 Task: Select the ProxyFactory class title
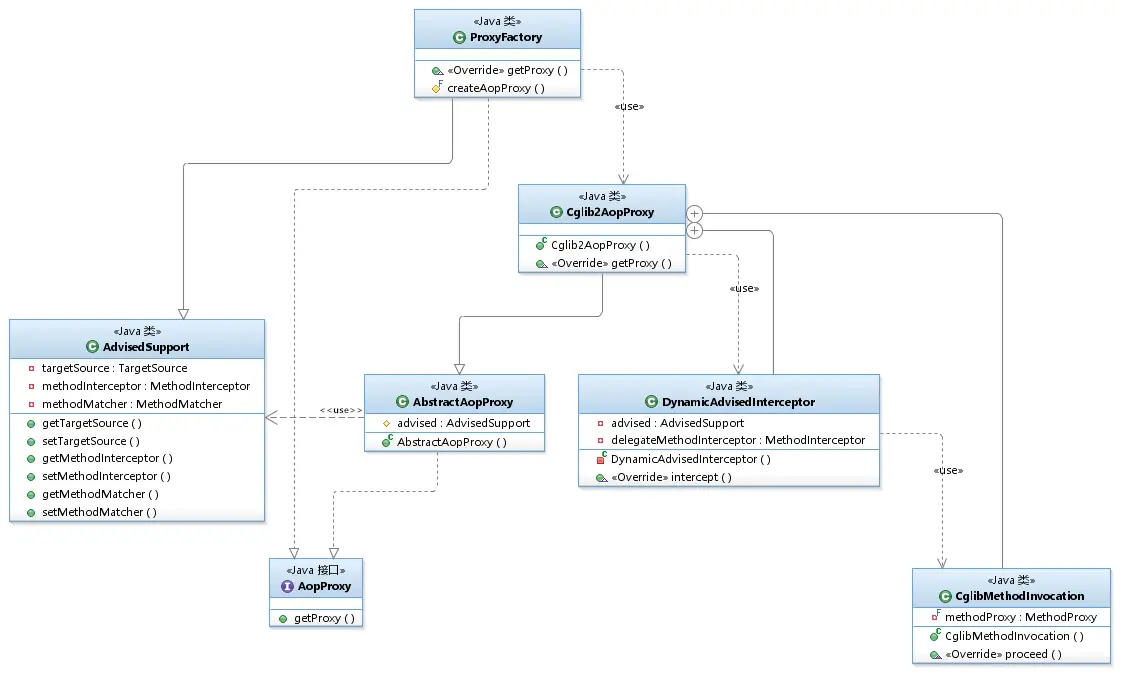pyautogui.click(x=506, y=37)
